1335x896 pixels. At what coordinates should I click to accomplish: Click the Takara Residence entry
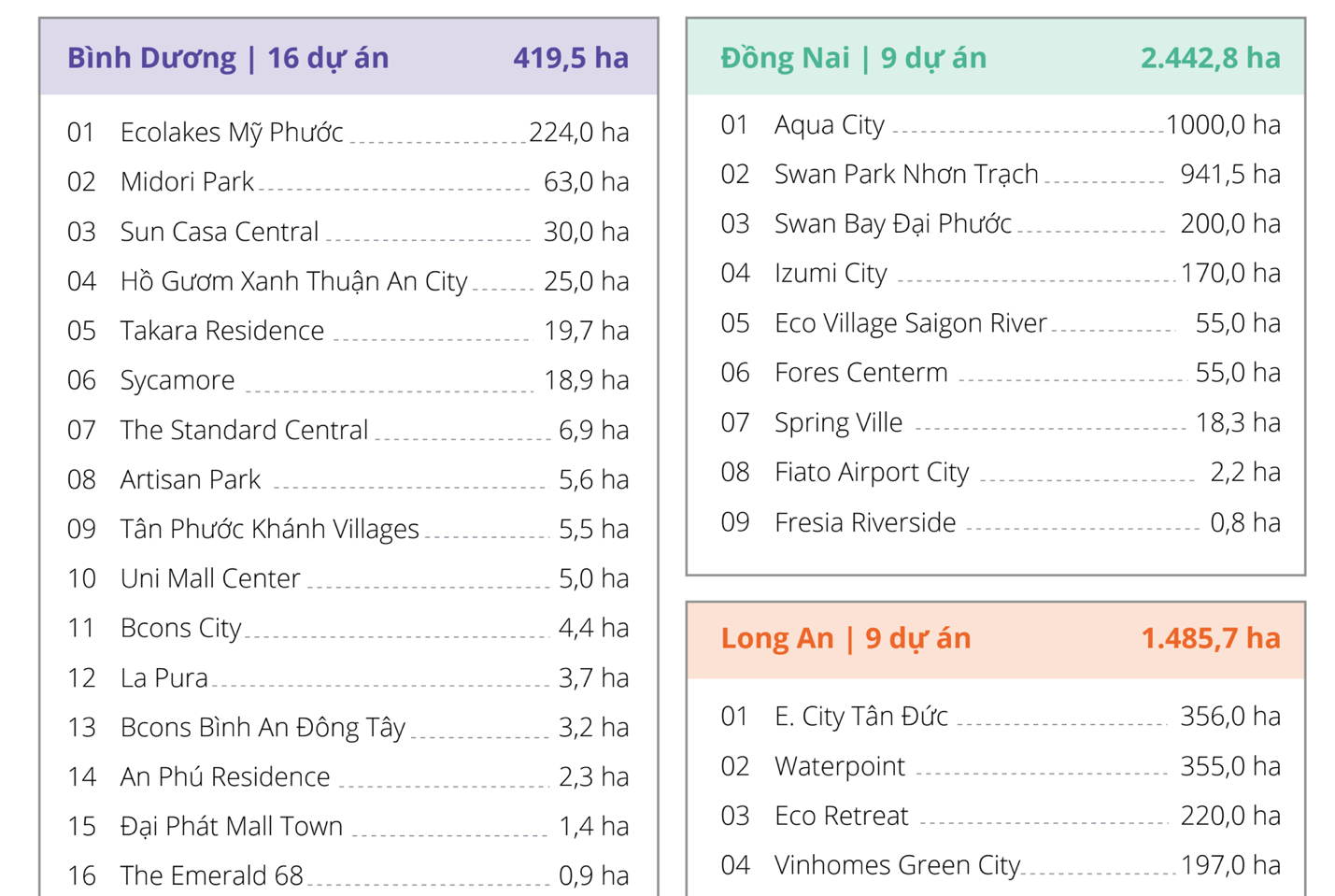[222, 331]
